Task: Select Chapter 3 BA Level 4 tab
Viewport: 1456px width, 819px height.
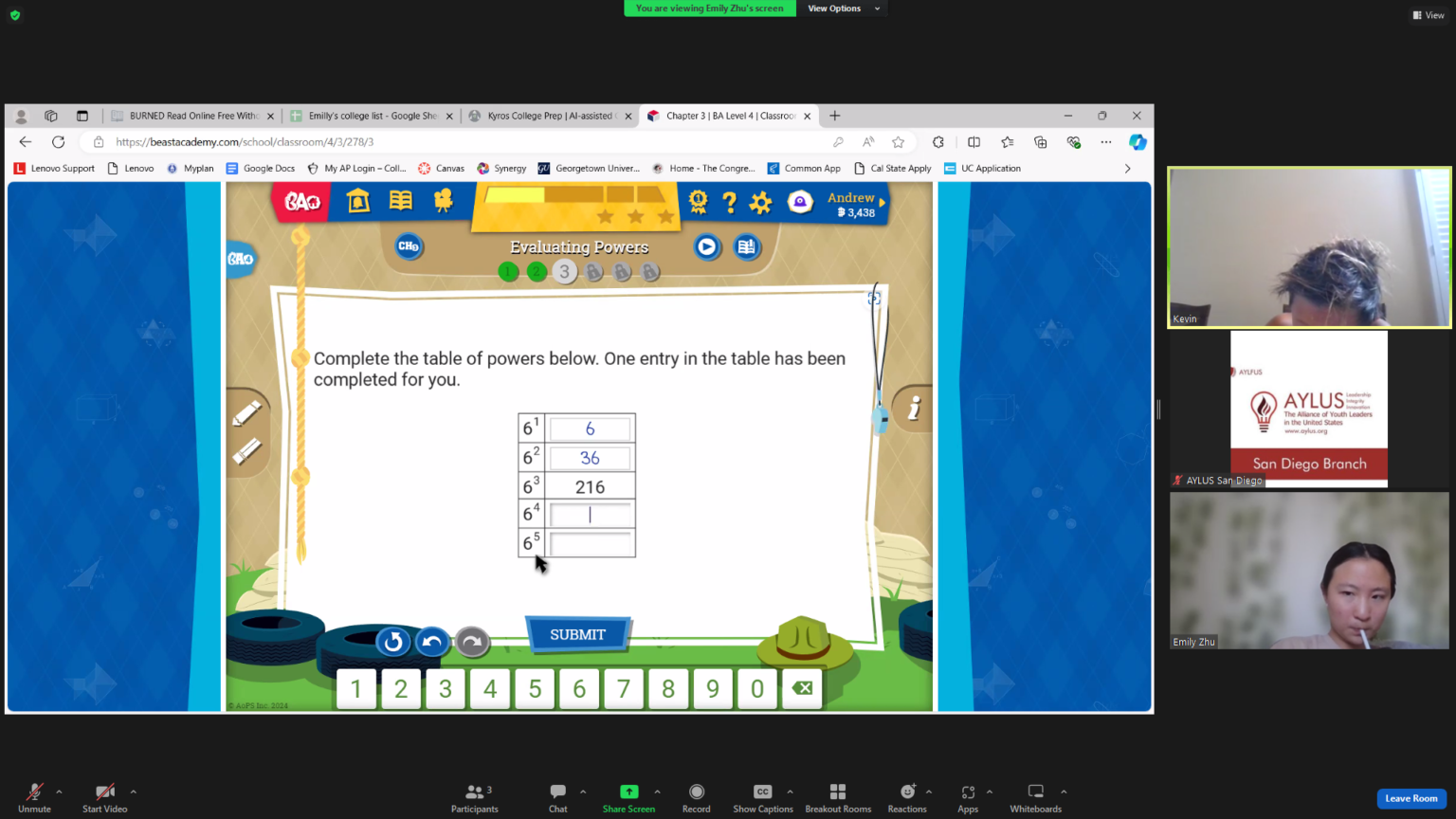Action: 729,116
